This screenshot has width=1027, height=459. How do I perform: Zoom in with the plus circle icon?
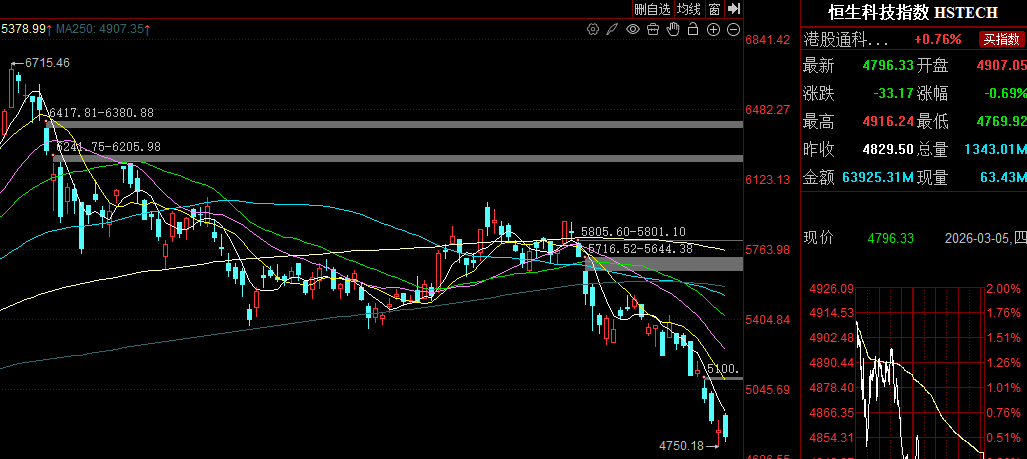[x=714, y=29]
